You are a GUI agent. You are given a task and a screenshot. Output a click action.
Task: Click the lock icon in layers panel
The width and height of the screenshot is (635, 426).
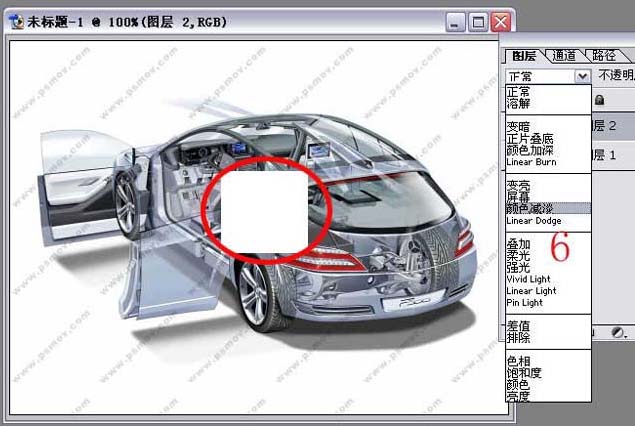point(600,100)
